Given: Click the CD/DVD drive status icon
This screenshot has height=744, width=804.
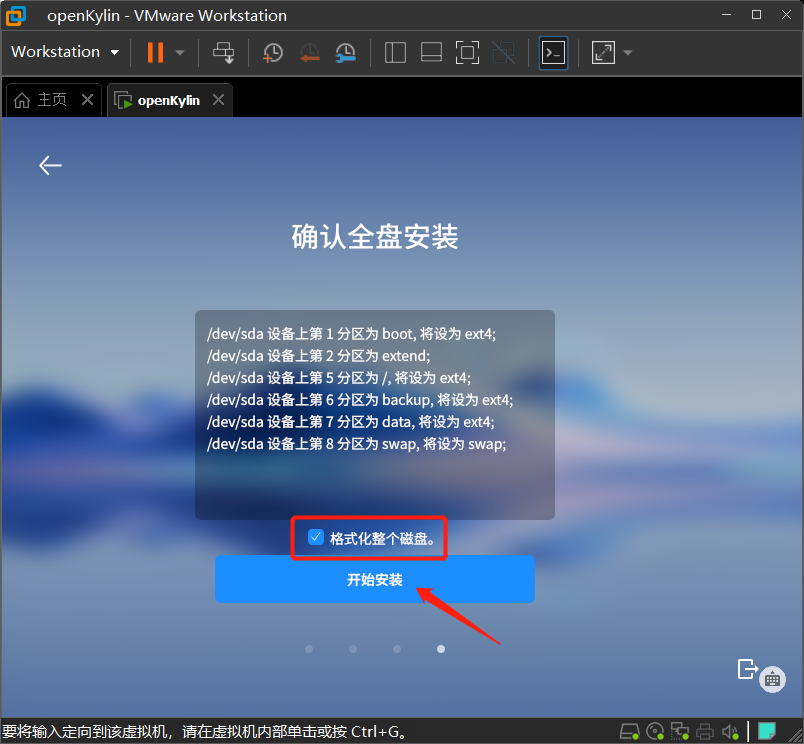Looking at the screenshot, I should point(655,731).
